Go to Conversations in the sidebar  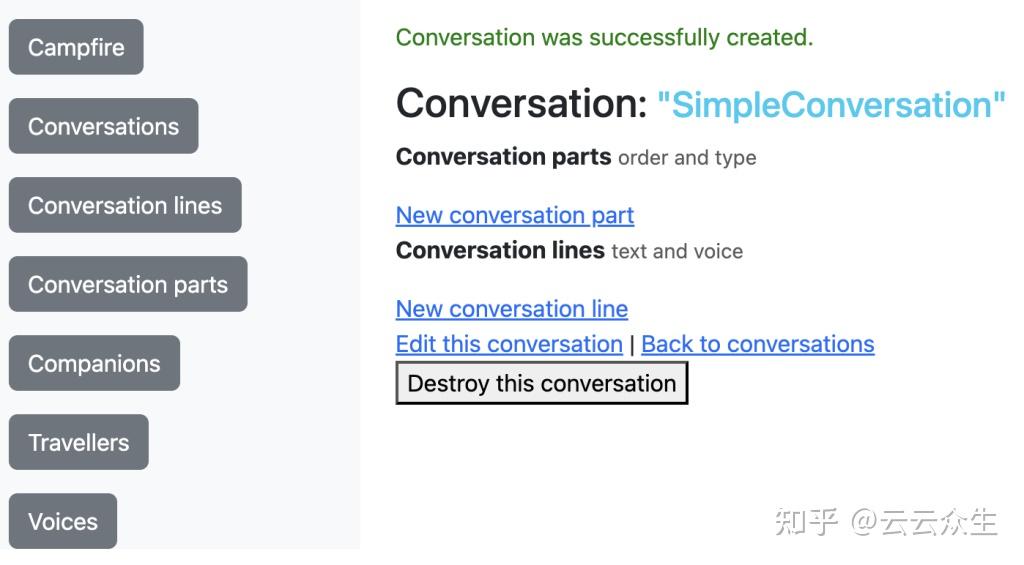103,126
